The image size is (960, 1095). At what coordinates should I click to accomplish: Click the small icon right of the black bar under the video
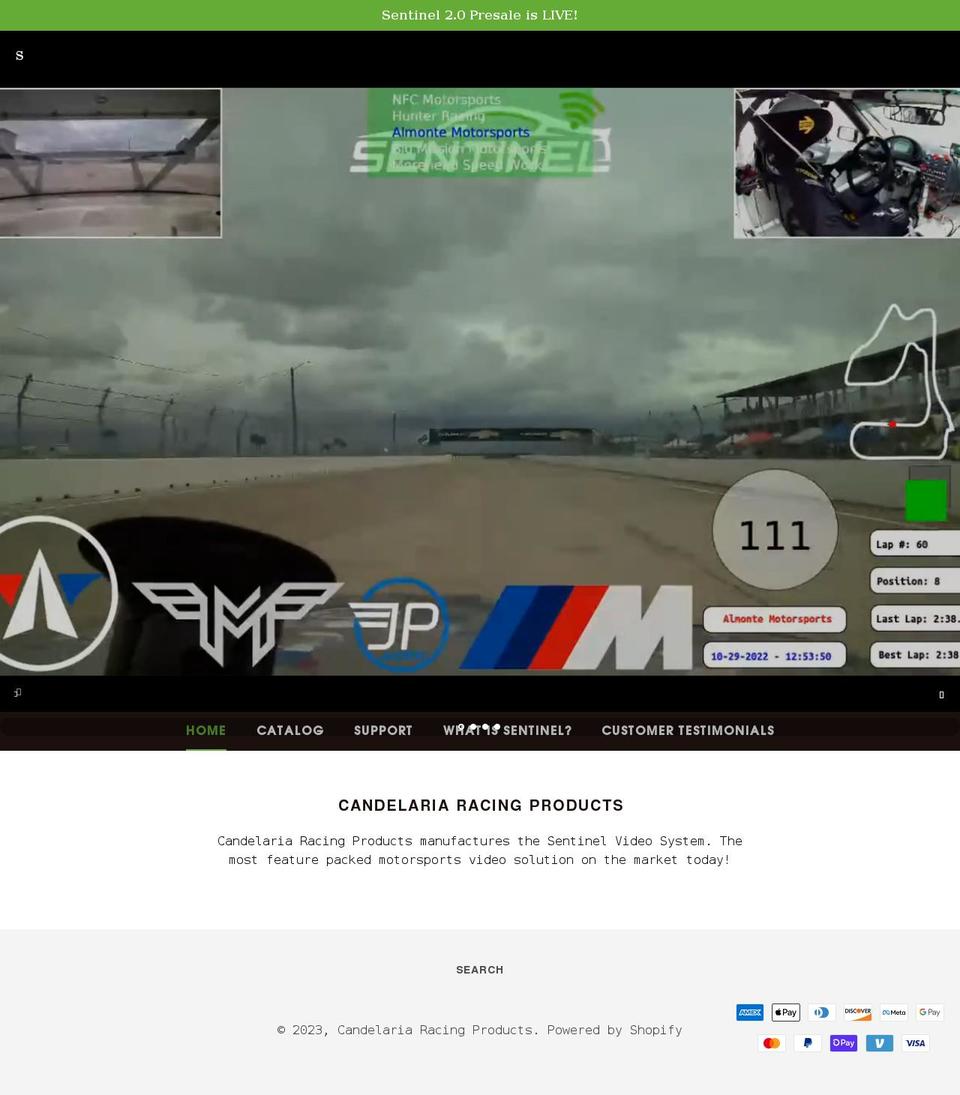[941, 695]
